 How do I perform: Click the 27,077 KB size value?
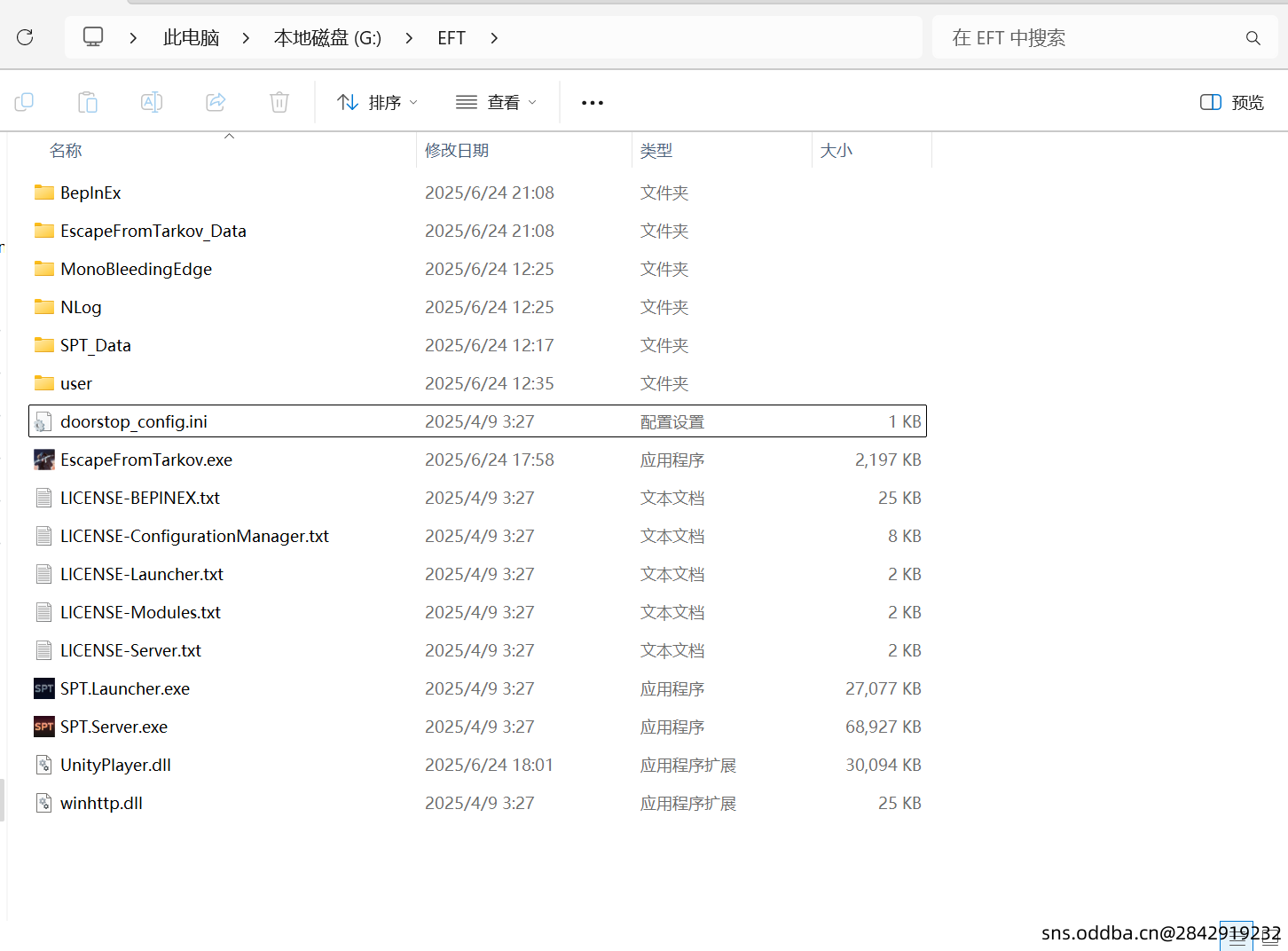click(x=884, y=688)
